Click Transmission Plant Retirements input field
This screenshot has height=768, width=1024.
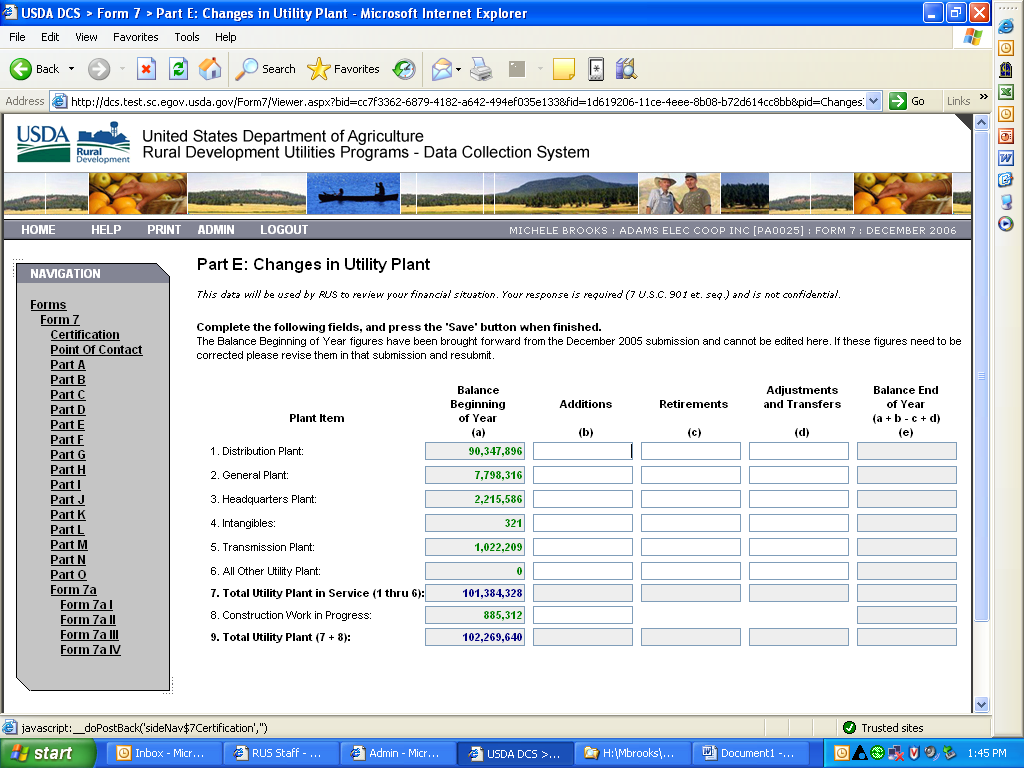pos(691,547)
